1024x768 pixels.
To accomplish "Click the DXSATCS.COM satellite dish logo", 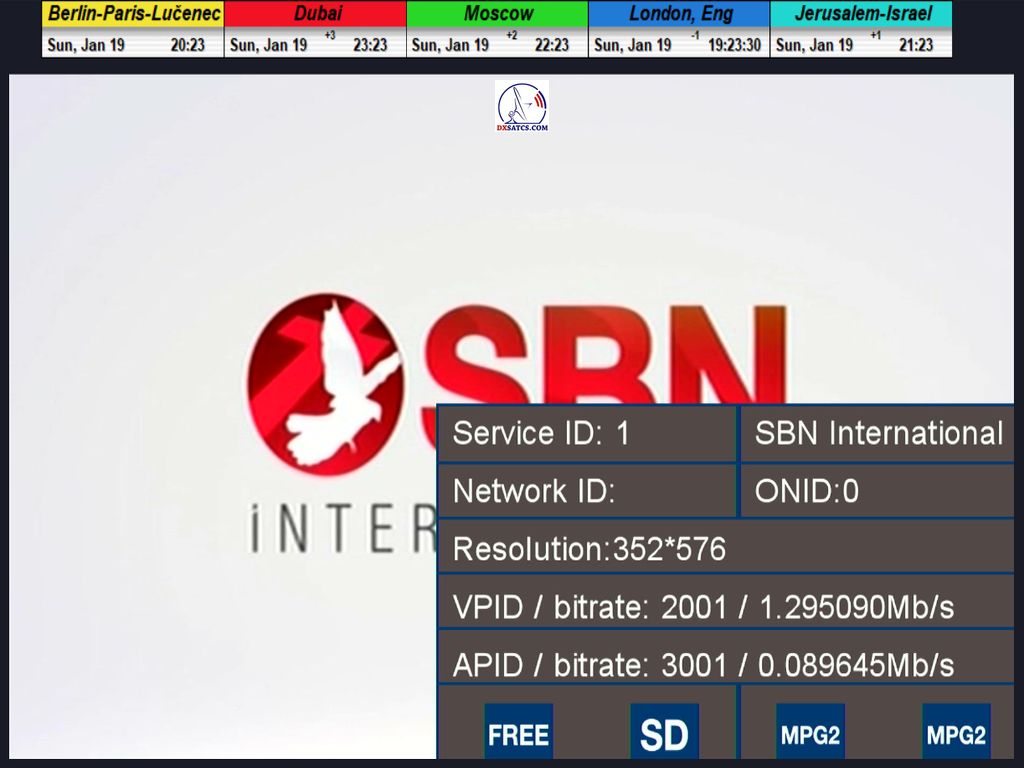I will point(522,106).
